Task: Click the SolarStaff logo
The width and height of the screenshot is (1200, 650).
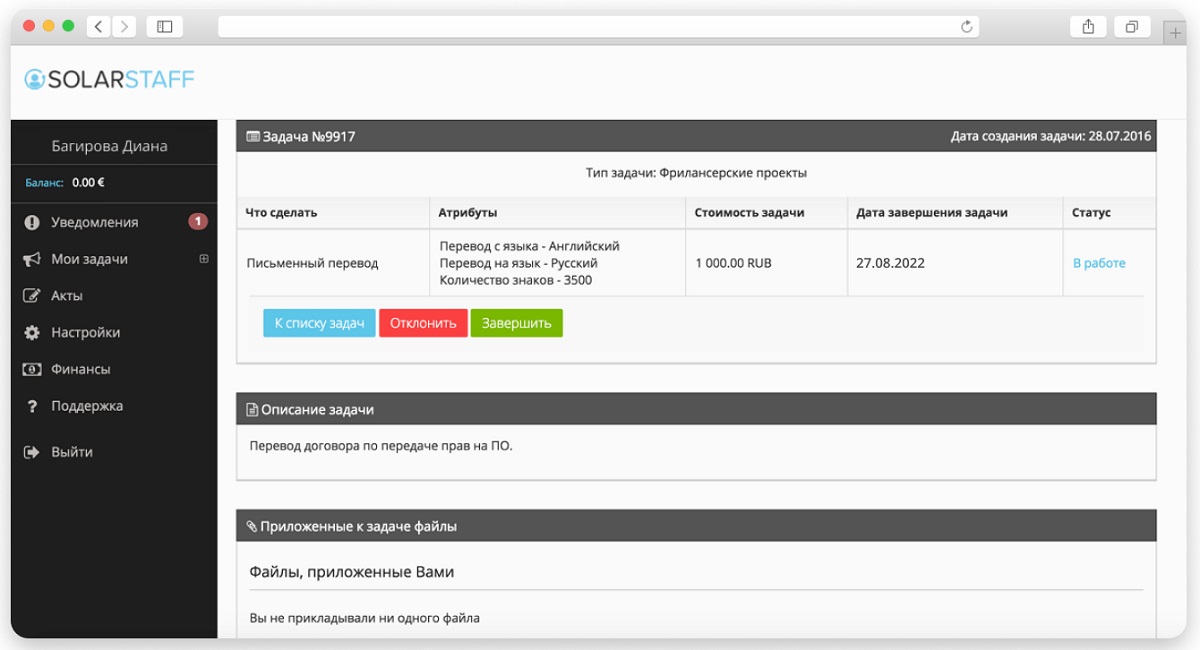Action: point(109,80)
